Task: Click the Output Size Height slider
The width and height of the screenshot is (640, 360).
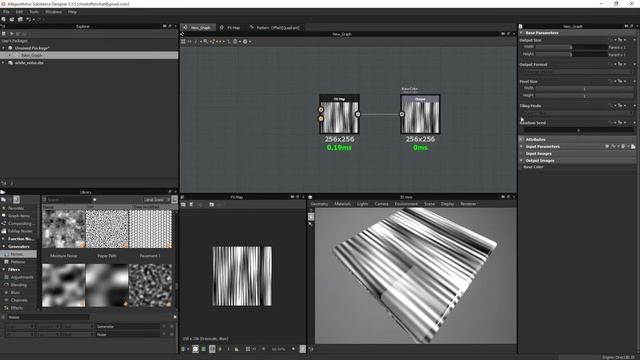Action: click(571, 54)
